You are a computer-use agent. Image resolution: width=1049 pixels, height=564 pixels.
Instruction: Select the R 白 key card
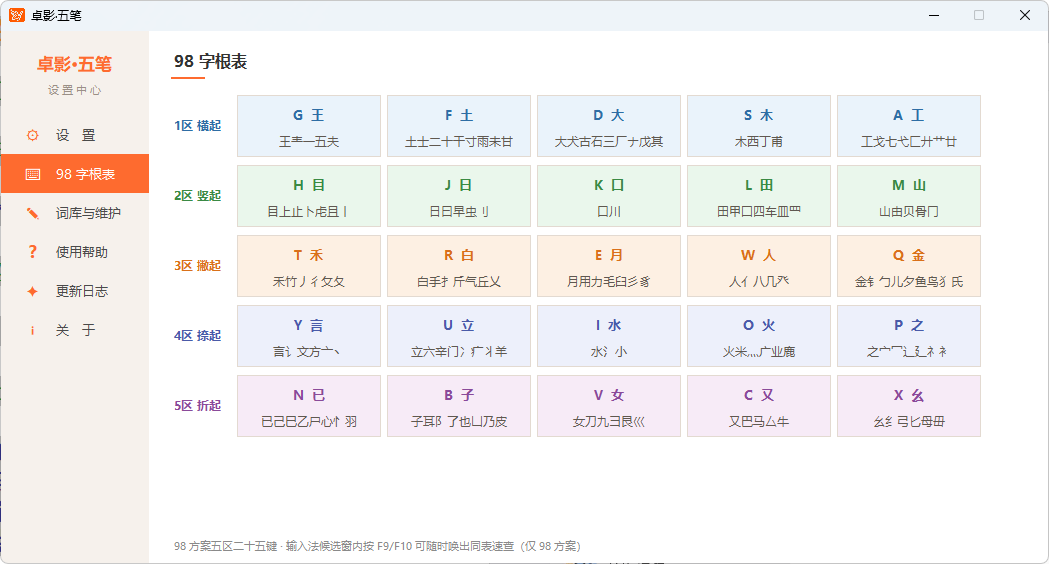point(459,266)
